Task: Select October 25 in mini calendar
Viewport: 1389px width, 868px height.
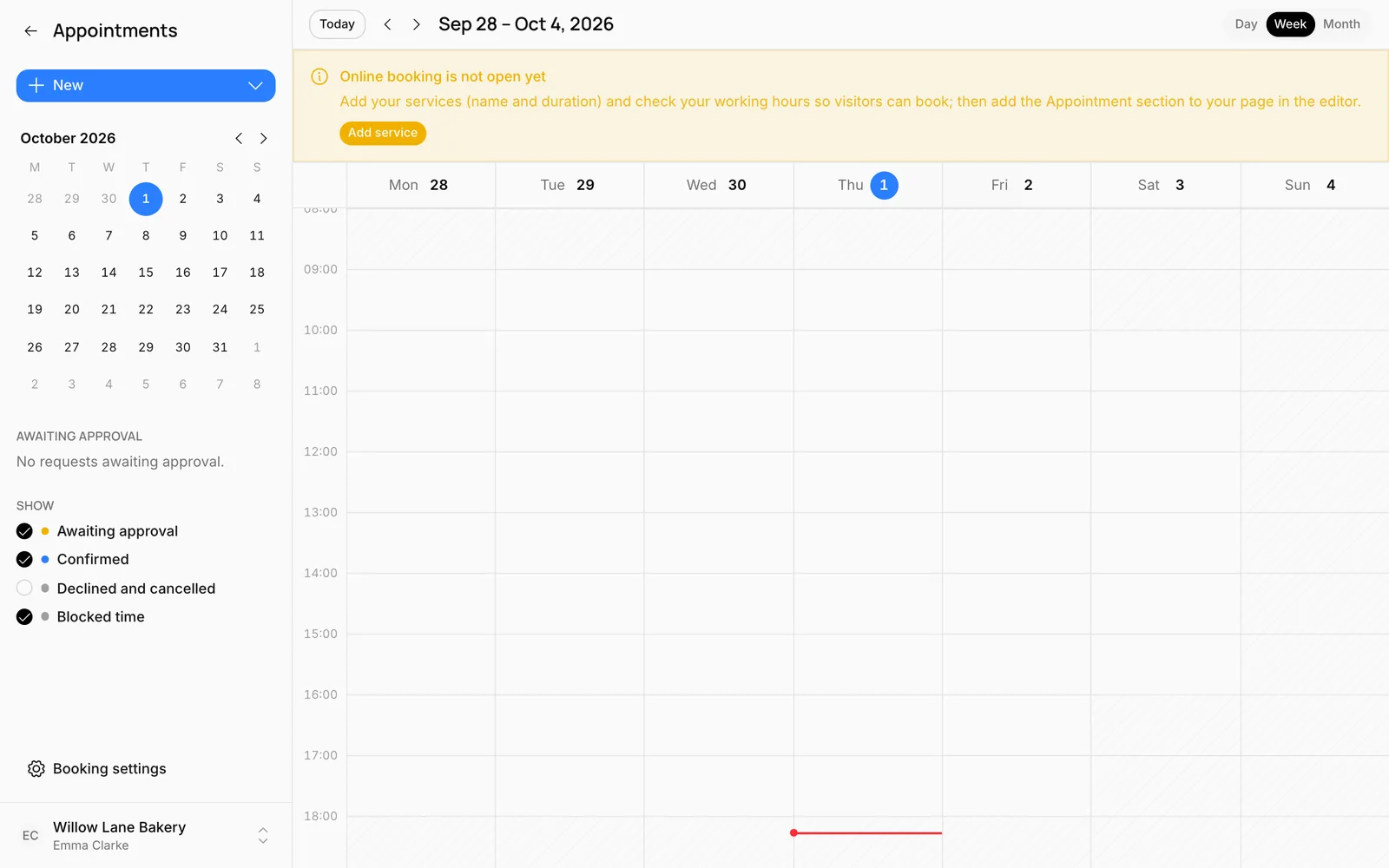Action: point(257,309)
